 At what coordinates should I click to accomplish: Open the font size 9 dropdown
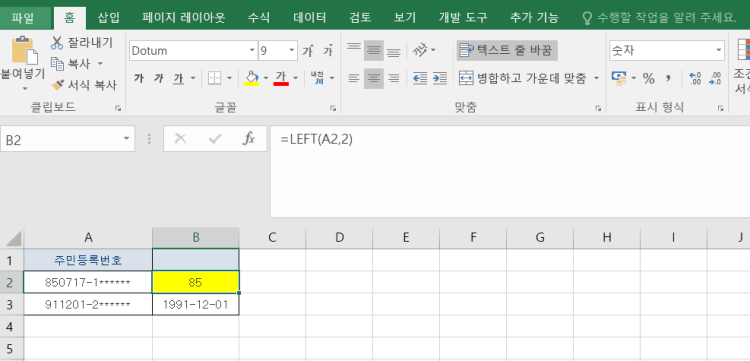292,50
